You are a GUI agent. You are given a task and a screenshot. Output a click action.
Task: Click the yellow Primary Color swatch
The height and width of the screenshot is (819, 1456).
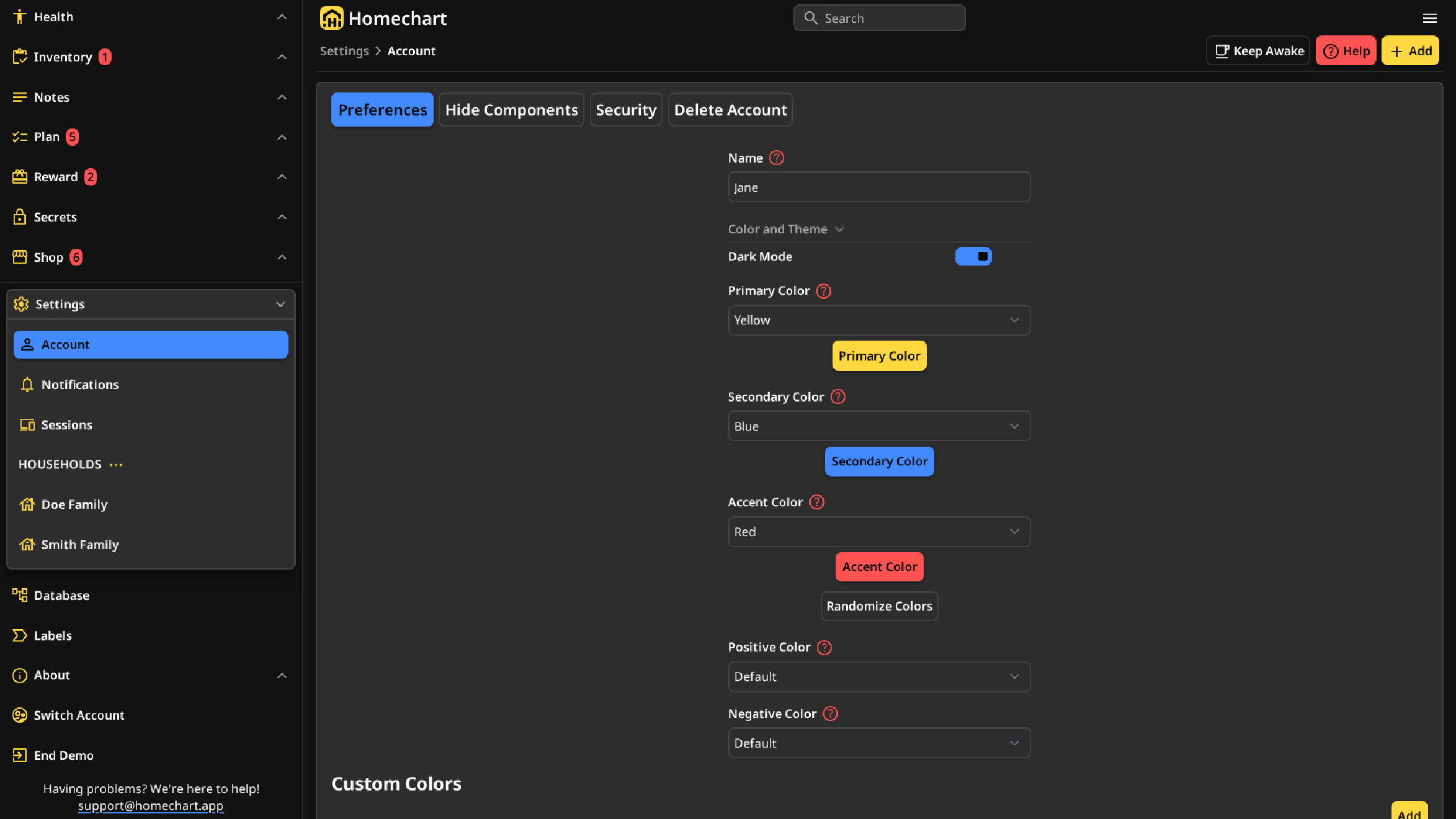pos(879,356)
